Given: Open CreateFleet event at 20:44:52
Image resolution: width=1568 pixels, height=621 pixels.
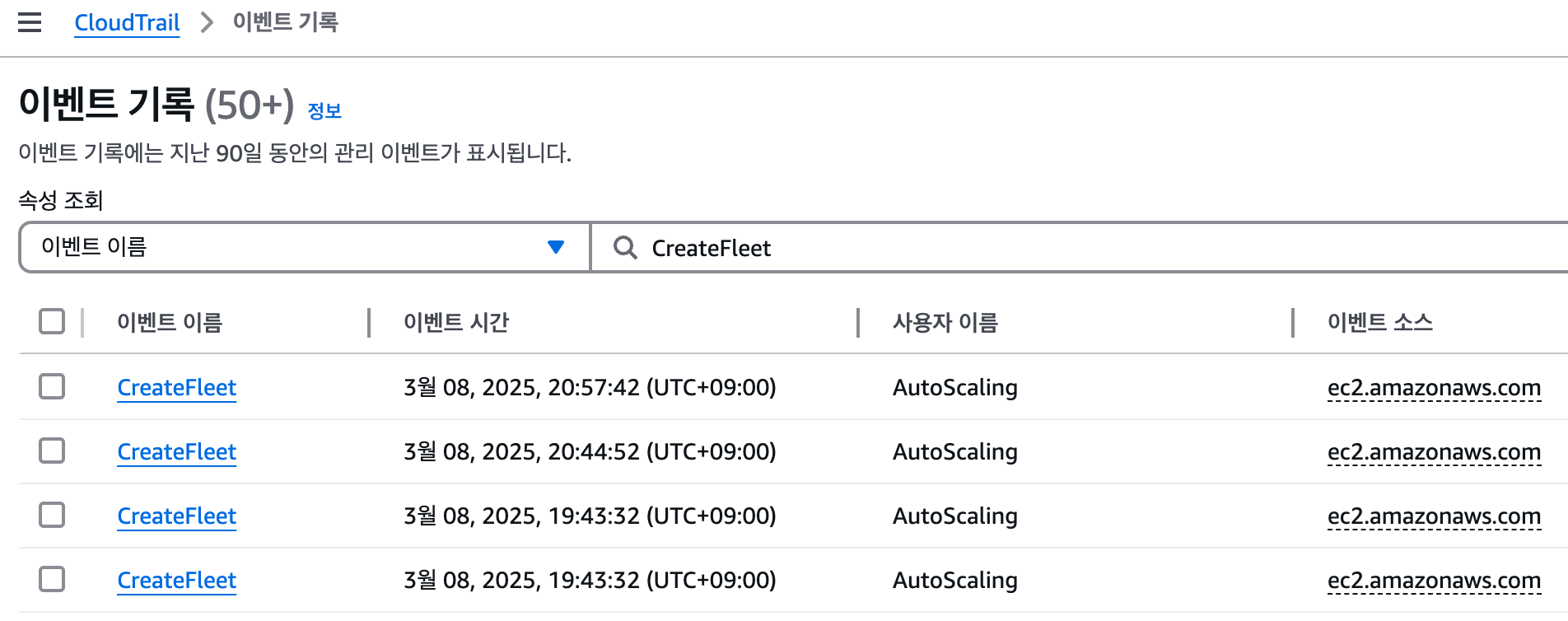Looking at the screenshot, I should (x=177, y=451).
